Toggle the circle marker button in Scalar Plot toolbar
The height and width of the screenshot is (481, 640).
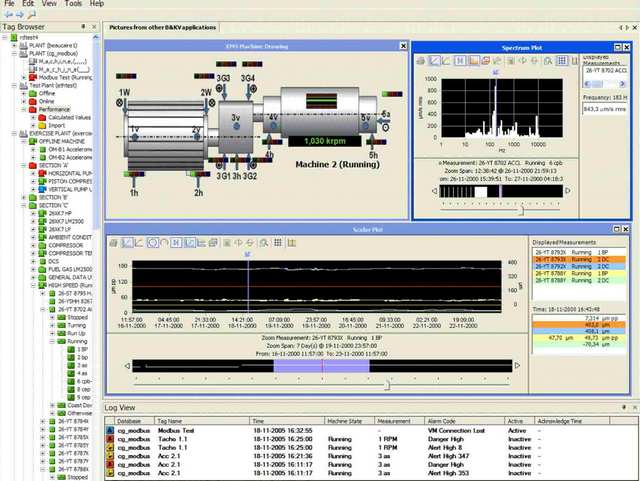coord(153,243)
